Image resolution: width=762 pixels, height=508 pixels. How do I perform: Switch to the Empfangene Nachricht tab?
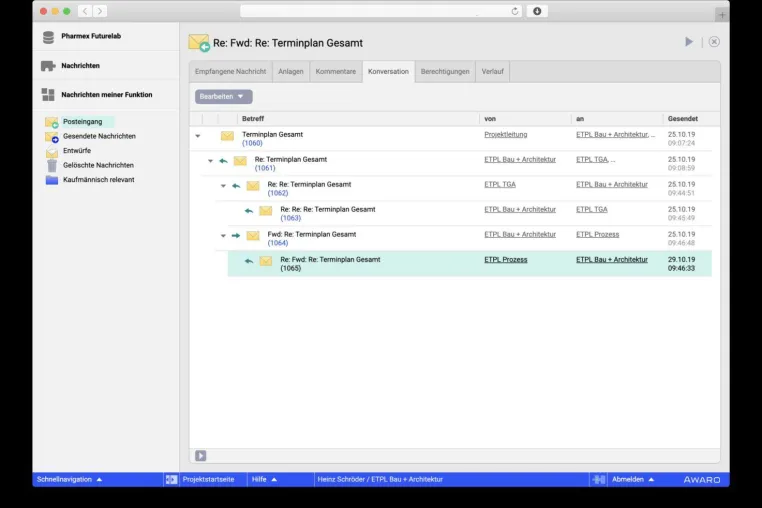230,71
